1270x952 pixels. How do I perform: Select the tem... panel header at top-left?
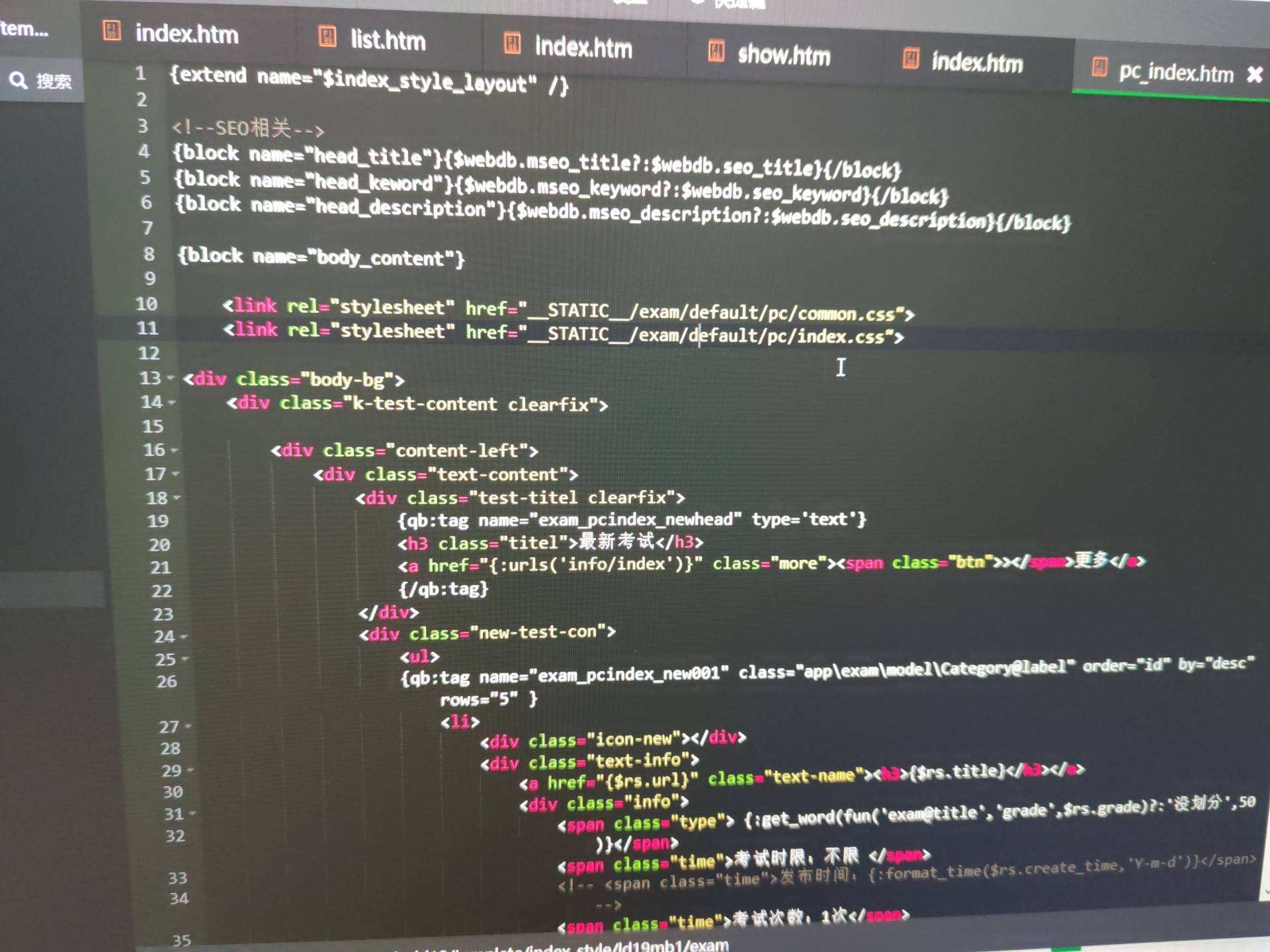[x=24, y=29]
